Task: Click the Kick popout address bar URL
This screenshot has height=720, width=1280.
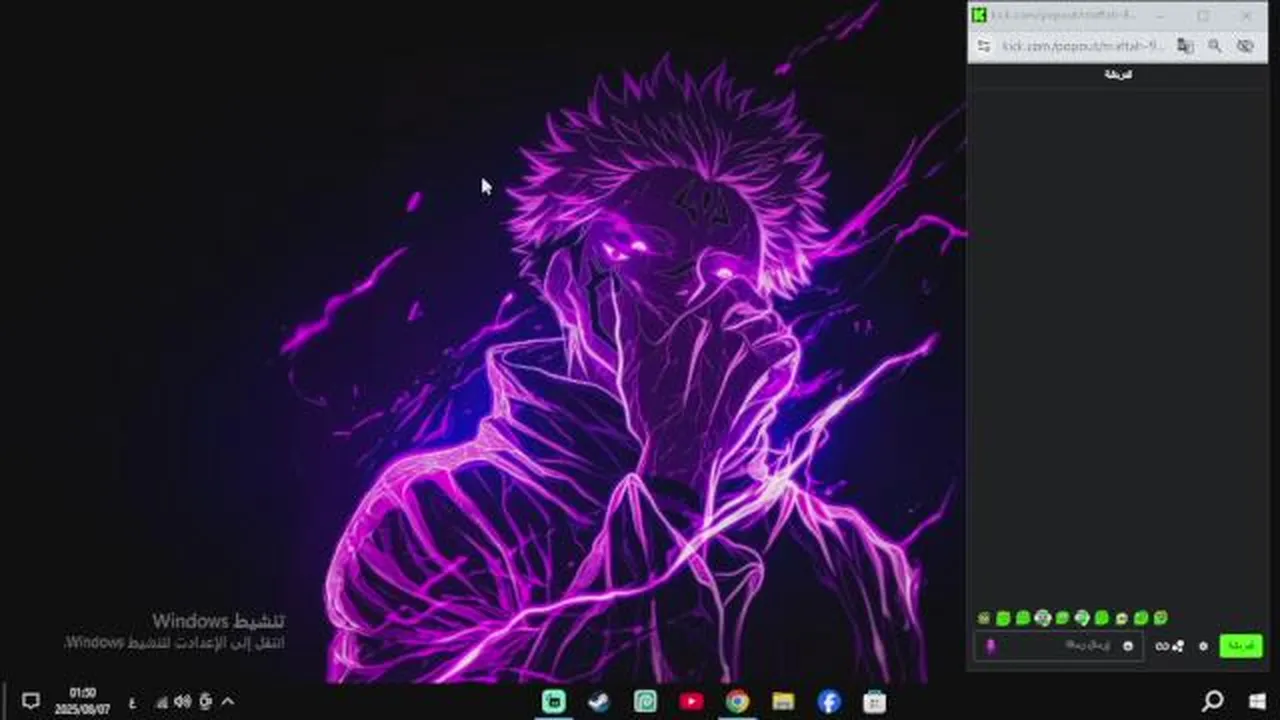Action: [1083, 46]
